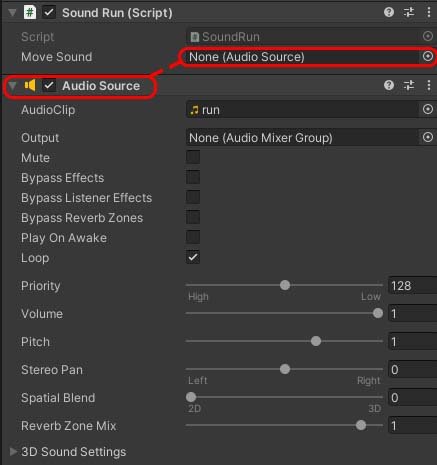The height and width of the screenshot is (465, 437).
Task: Open Audio Source component's three-dot menu
Action: [429, 85]
